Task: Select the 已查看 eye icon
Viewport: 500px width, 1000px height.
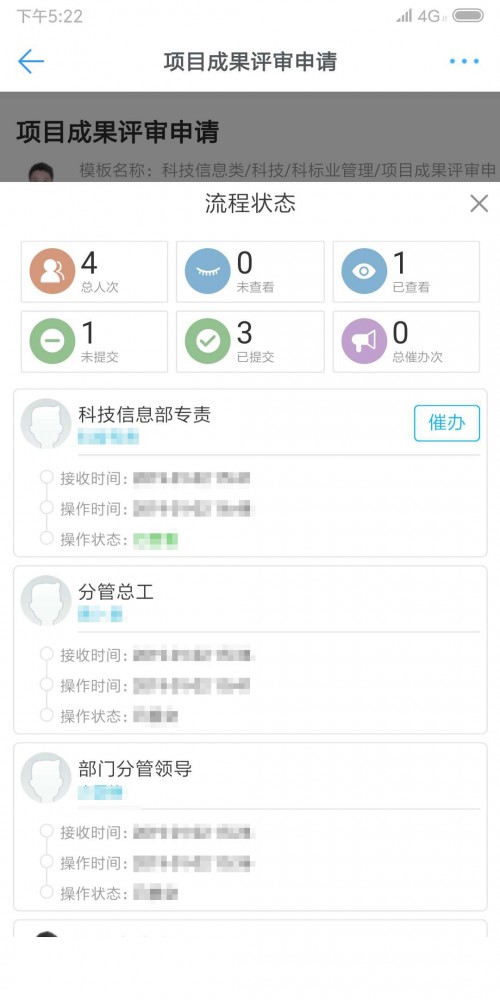Action: click(x=364, y=271)
